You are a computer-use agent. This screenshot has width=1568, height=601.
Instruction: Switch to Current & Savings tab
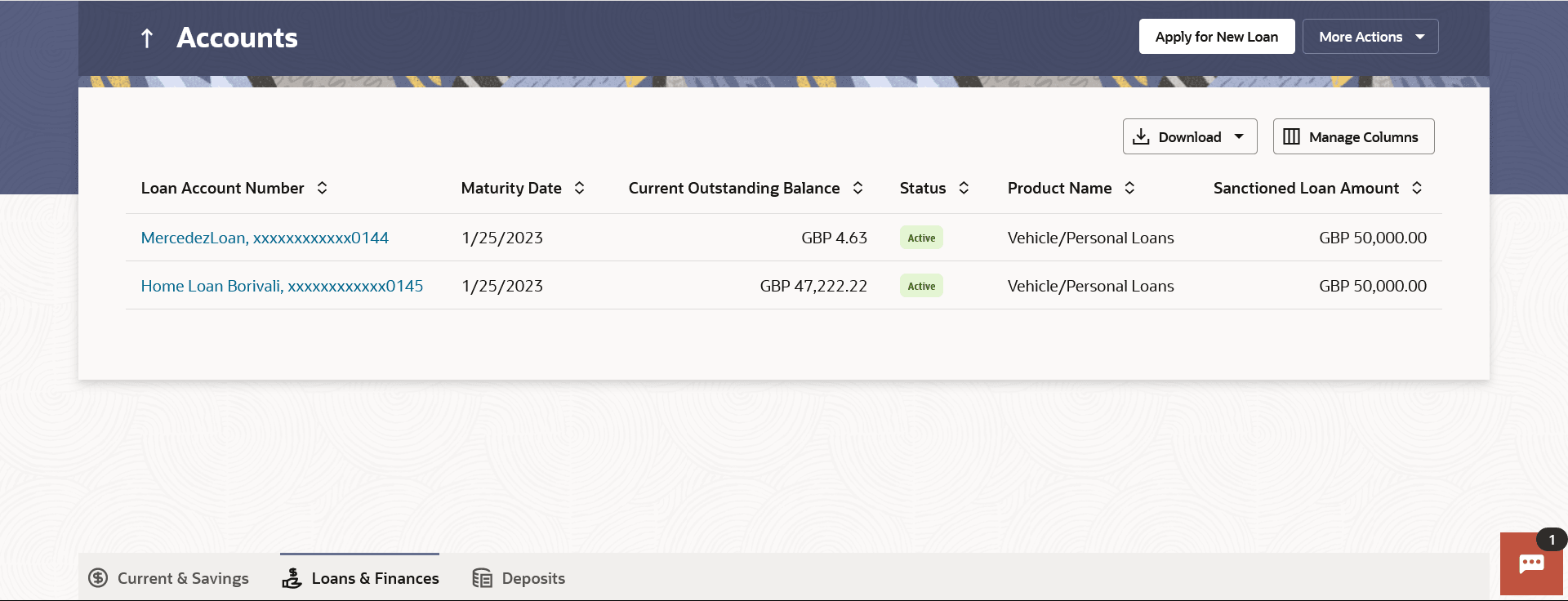(168, 578)
